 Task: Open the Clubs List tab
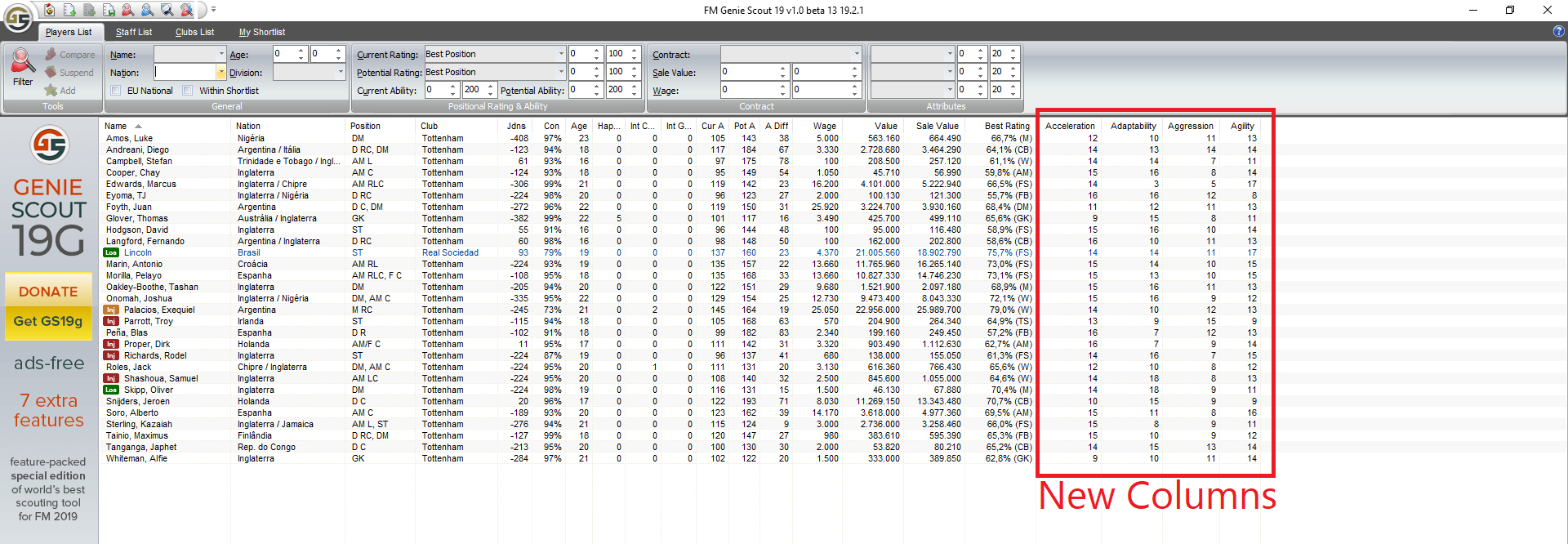pos(194,32)
